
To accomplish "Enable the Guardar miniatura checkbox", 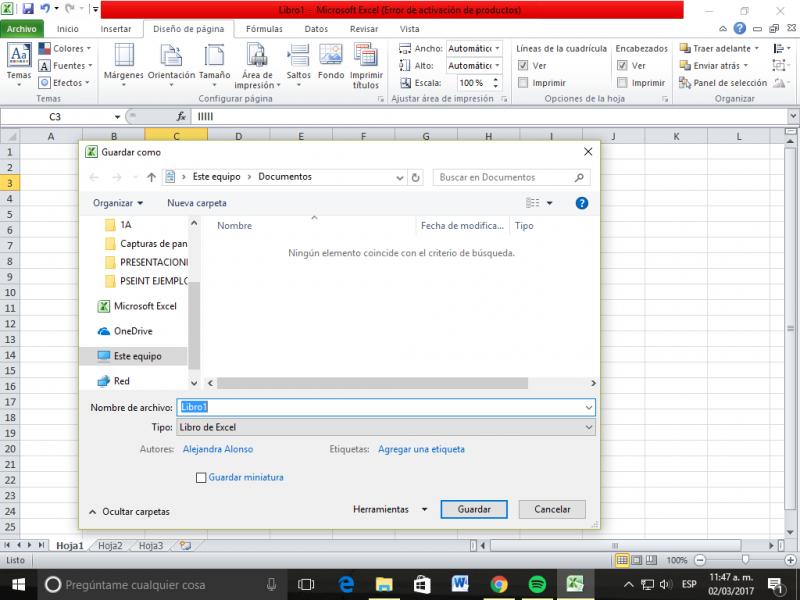I will (202, 478).
